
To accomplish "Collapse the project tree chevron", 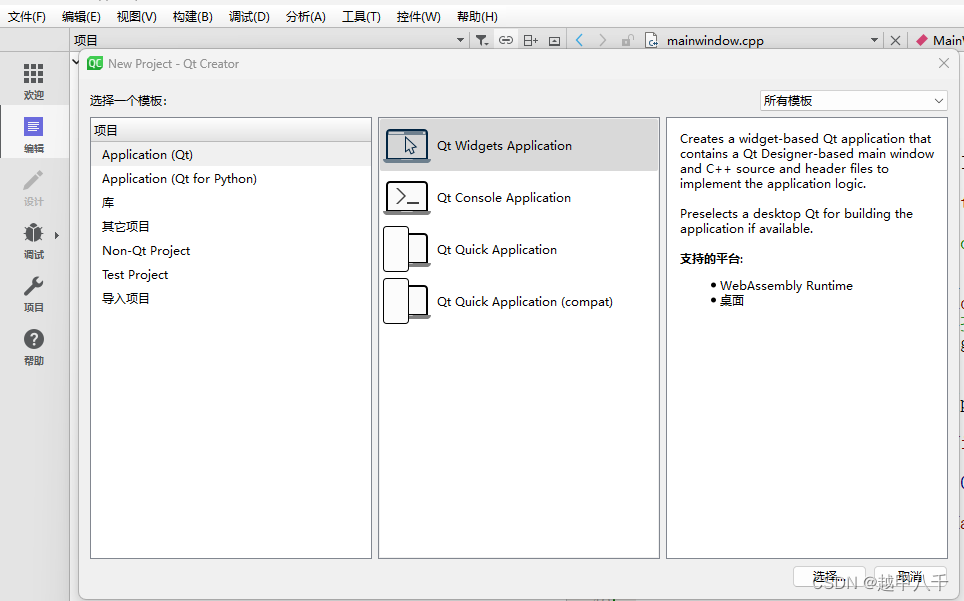I will click(x=76, y=62).
